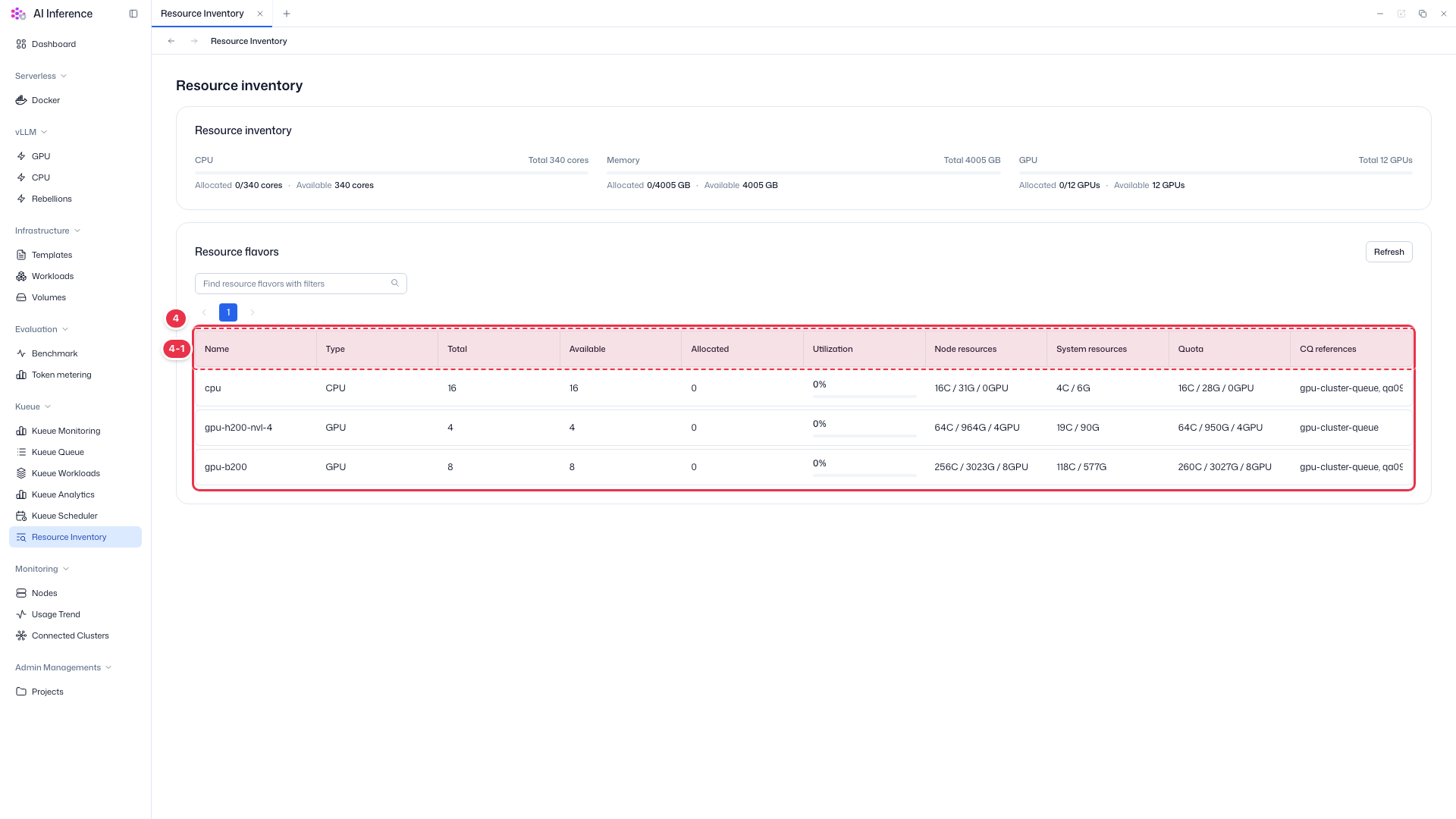Image resolution: width=1456 pixels, height=819 pixels.
Task: Click the Token metering chart icon
Action: pos(21,375)
